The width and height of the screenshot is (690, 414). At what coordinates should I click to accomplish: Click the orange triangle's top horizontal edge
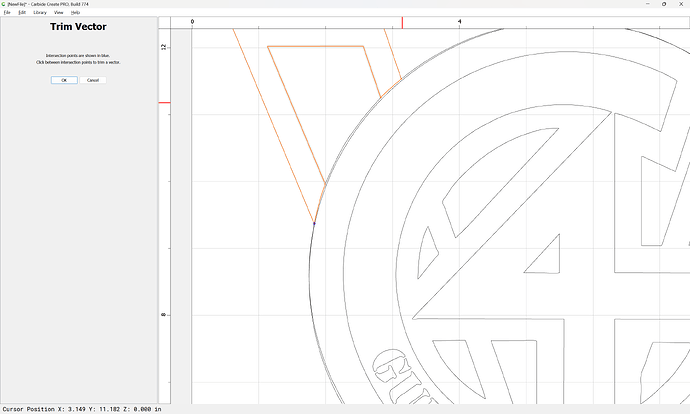click(316, 46)
